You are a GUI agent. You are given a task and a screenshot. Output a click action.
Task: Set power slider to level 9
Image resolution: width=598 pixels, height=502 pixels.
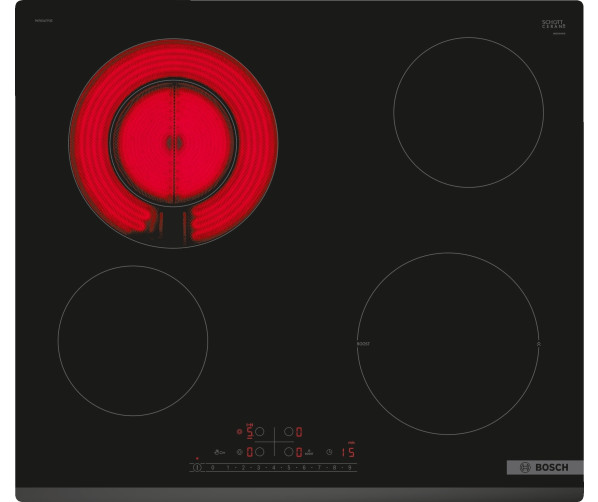point(350,468)
